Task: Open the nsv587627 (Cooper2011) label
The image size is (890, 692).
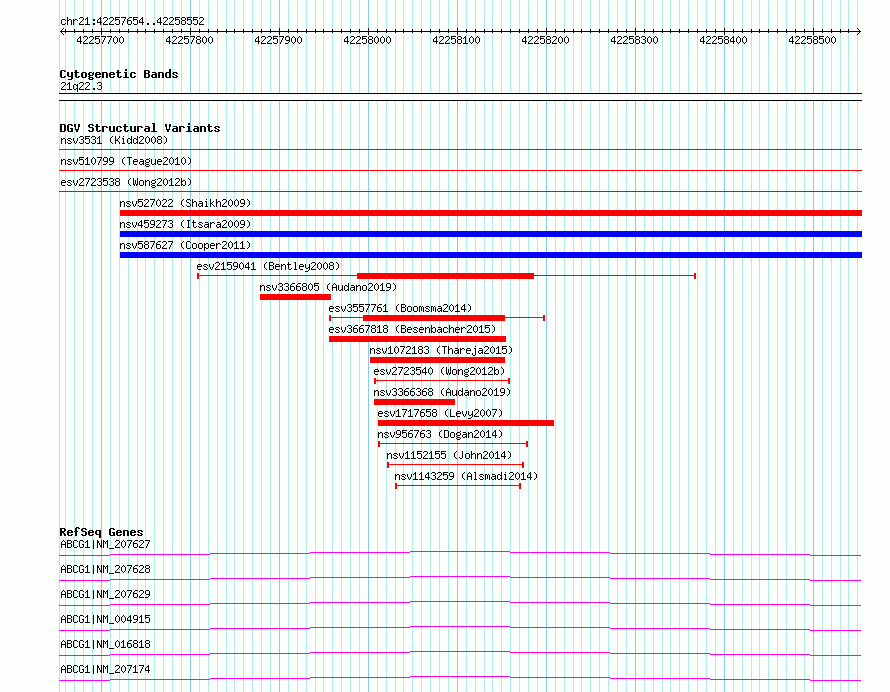Action: point(185,245)
